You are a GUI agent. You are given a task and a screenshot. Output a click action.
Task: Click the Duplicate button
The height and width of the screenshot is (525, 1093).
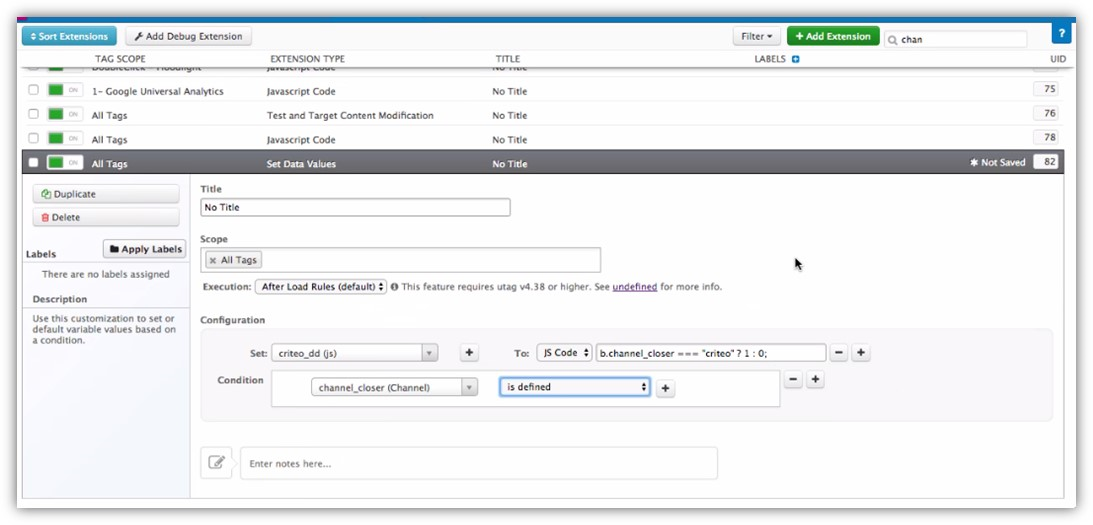point(106,194)
